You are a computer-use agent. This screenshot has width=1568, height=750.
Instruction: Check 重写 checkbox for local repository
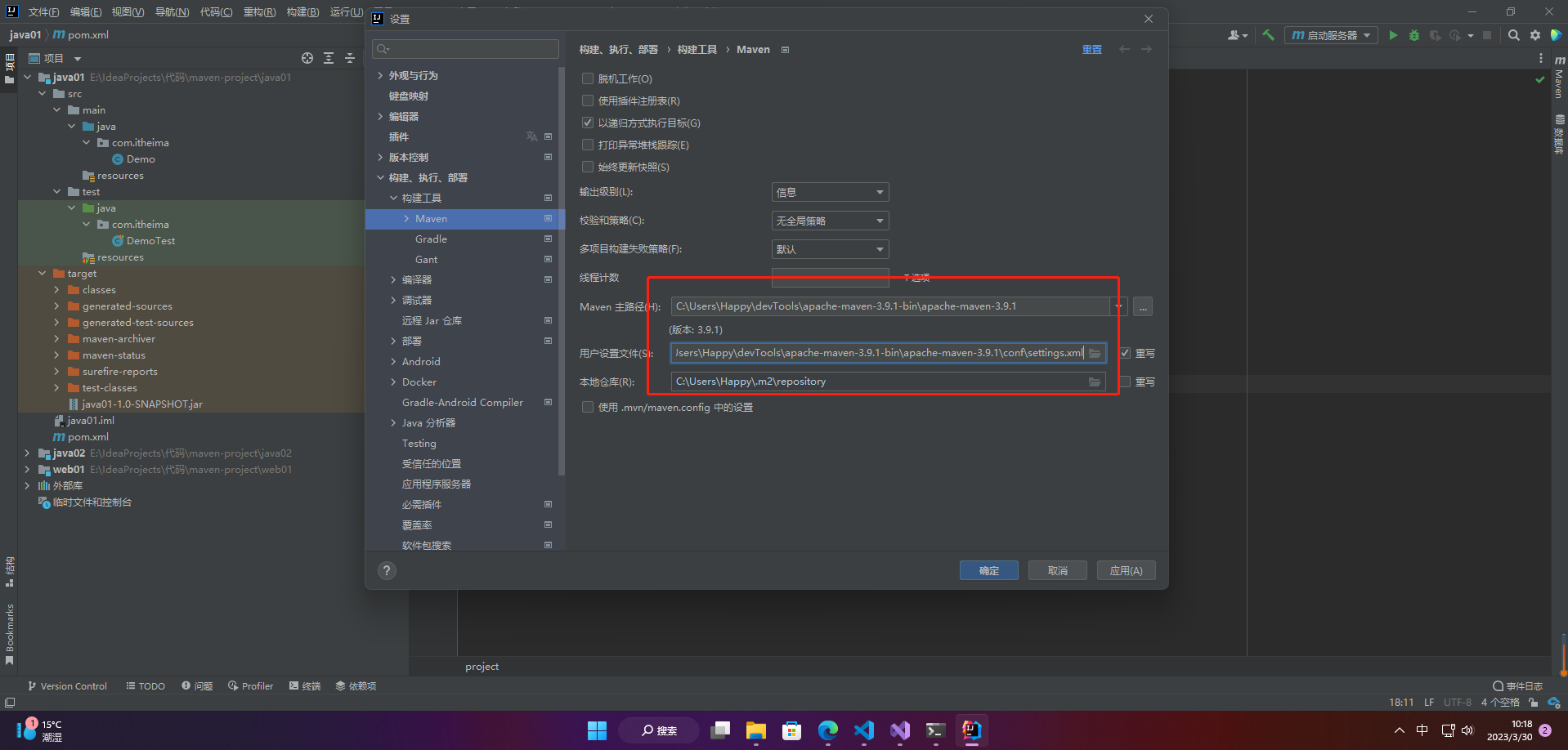1125,382
